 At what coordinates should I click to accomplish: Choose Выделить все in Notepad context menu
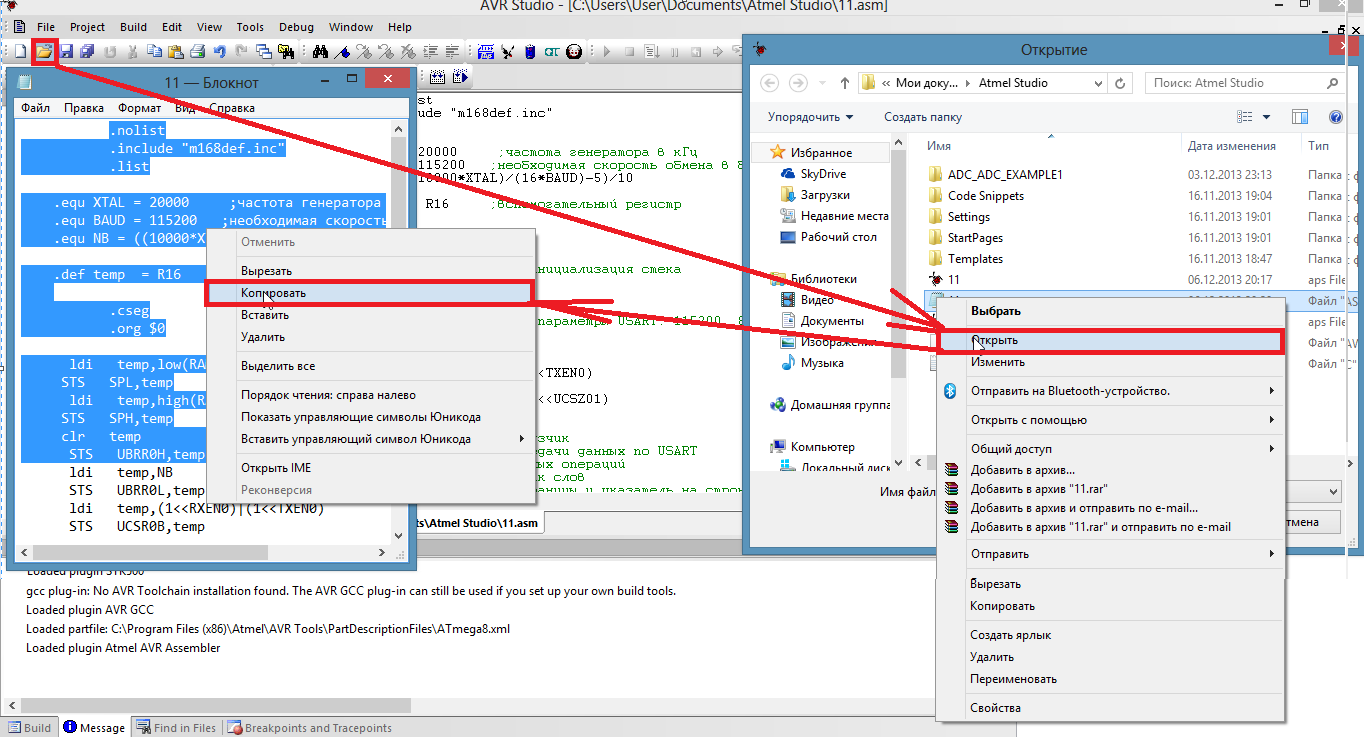(369, 367)
